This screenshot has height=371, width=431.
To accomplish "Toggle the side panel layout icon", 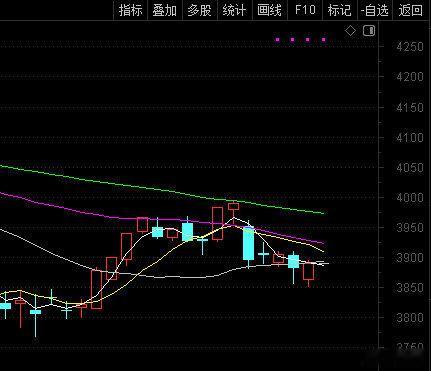I will coord(369,31).
